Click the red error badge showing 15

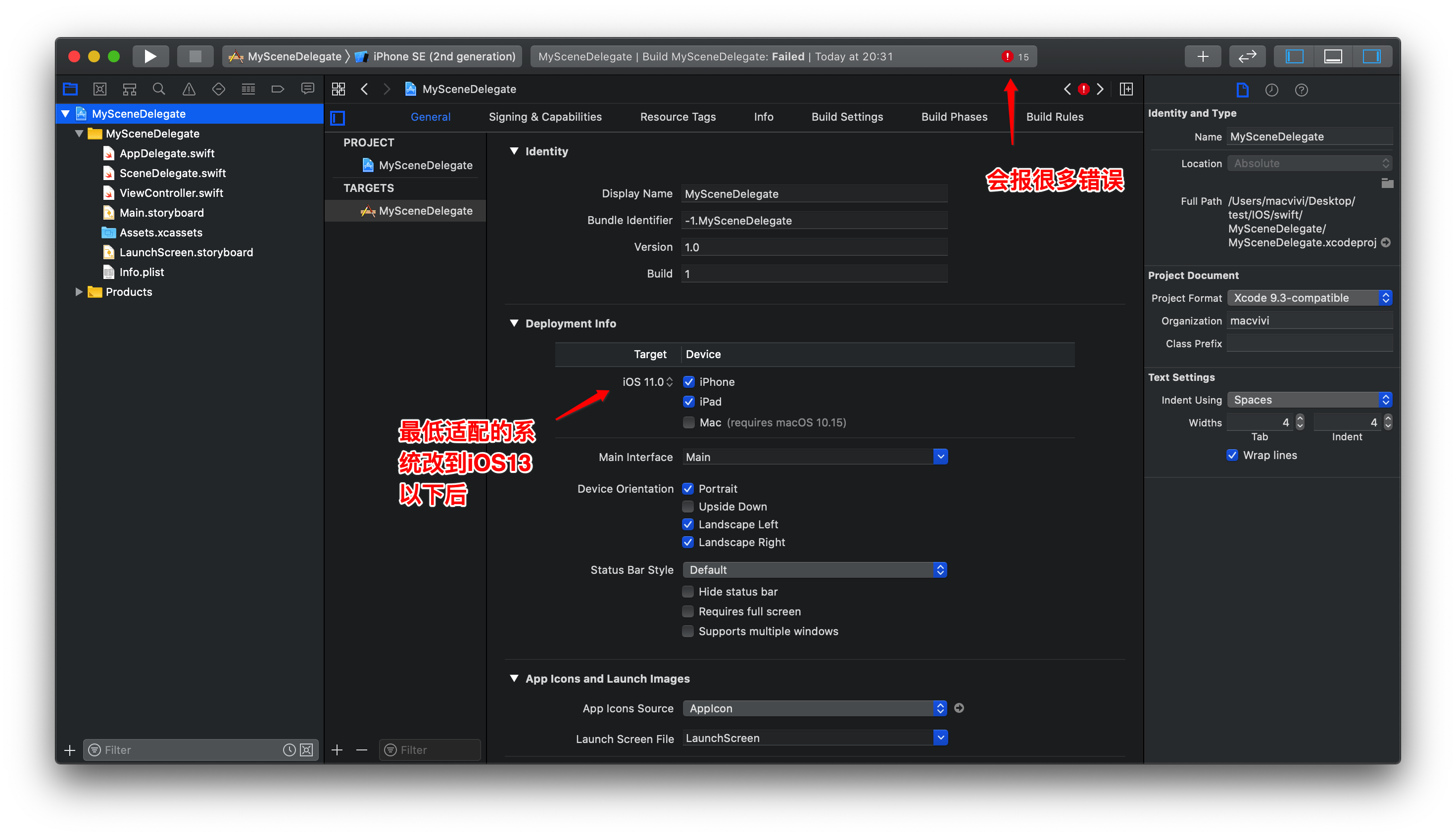coord(1016,56)
